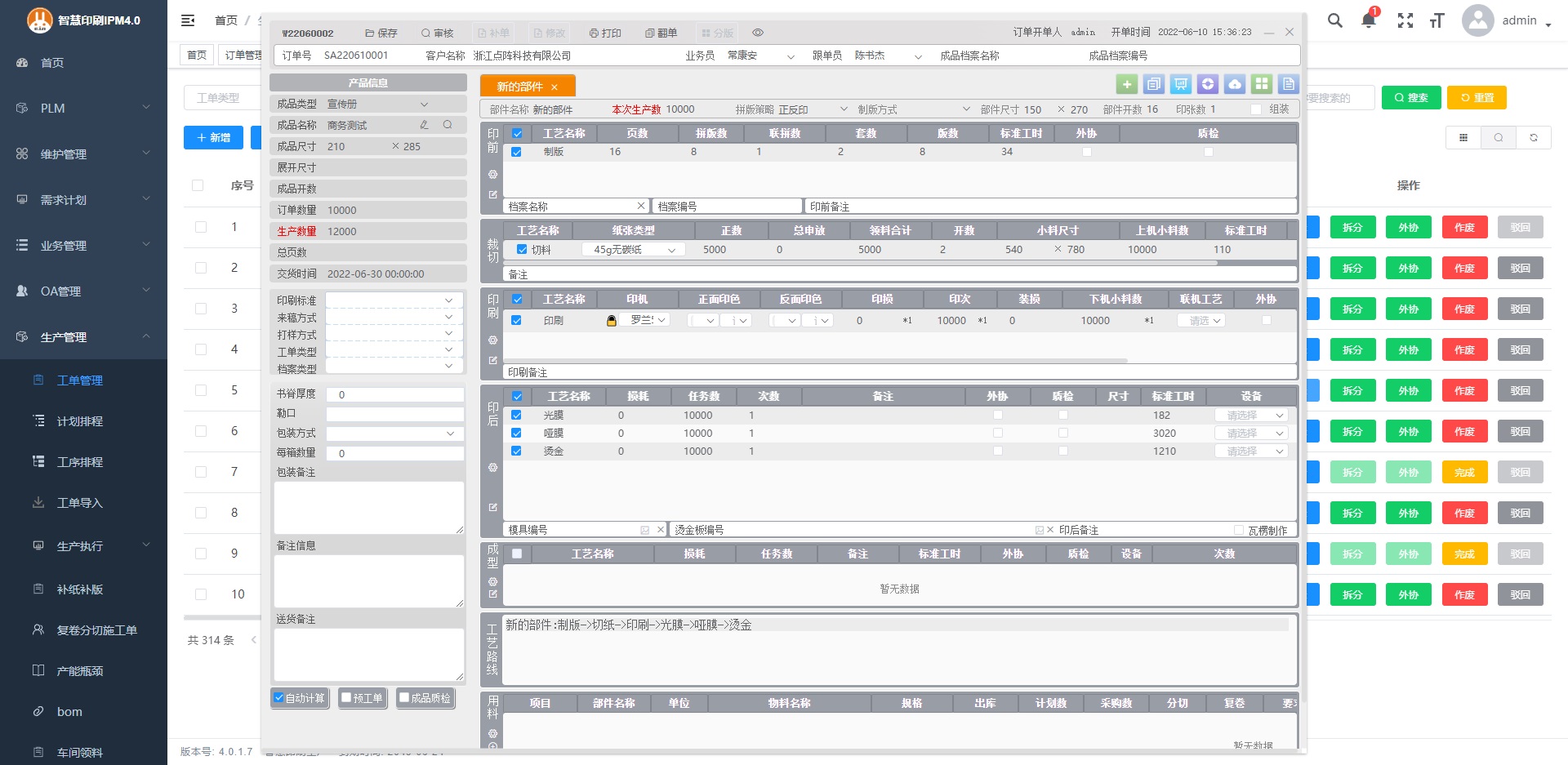
Task: Open 计划排程 in the sidebar
Action: click(80, 421)
